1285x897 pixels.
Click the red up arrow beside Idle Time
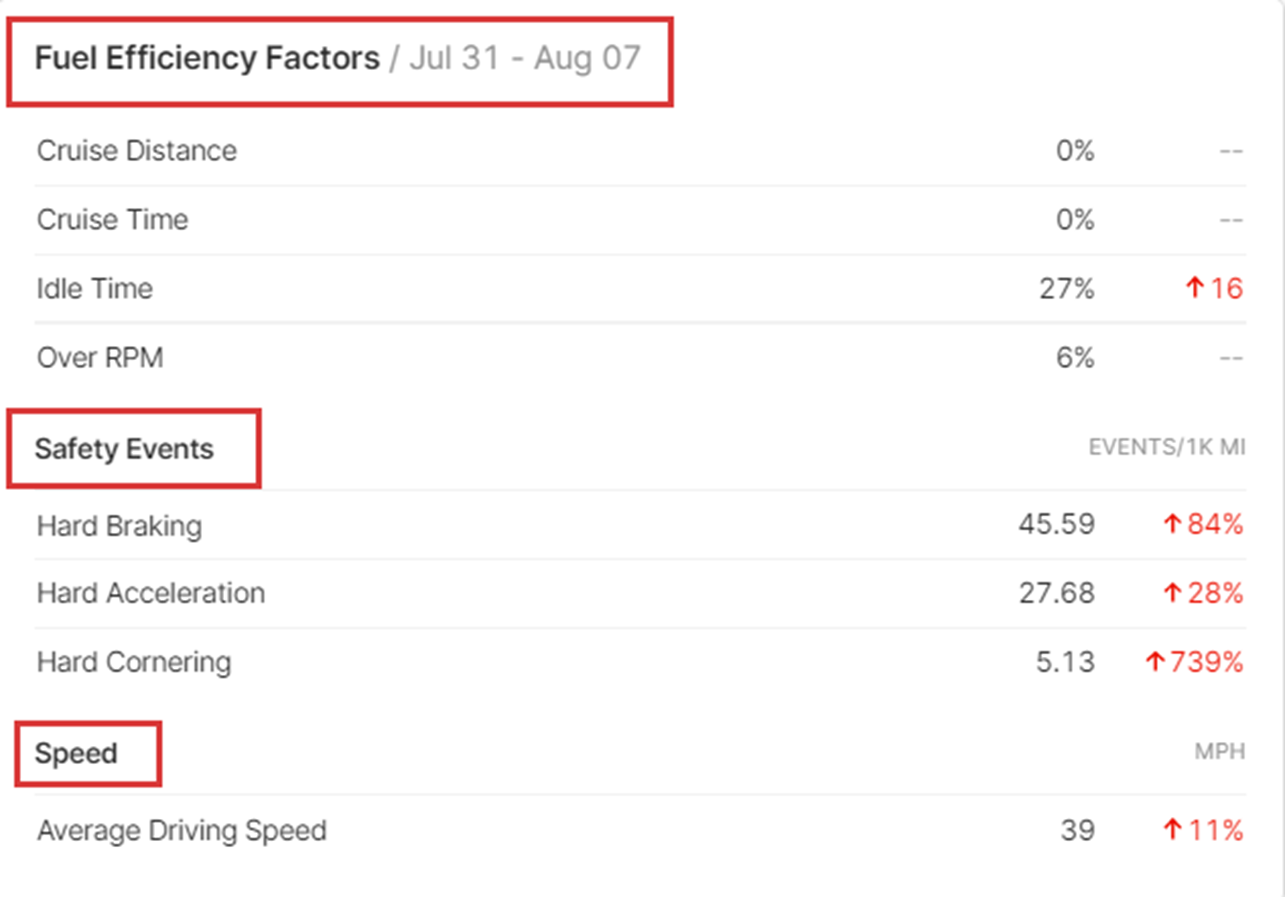click(x=1193, y=289)
